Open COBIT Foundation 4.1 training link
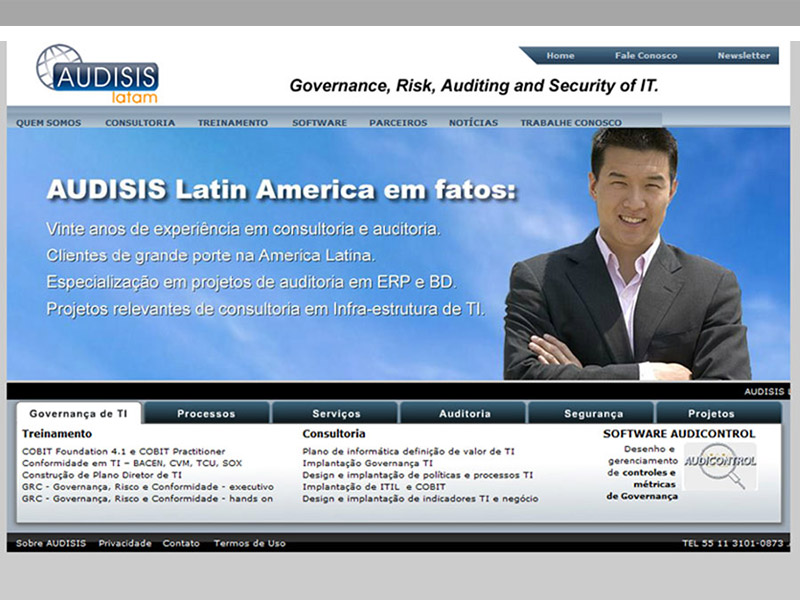Screen dimensions: 800x600 pos(123,452)
